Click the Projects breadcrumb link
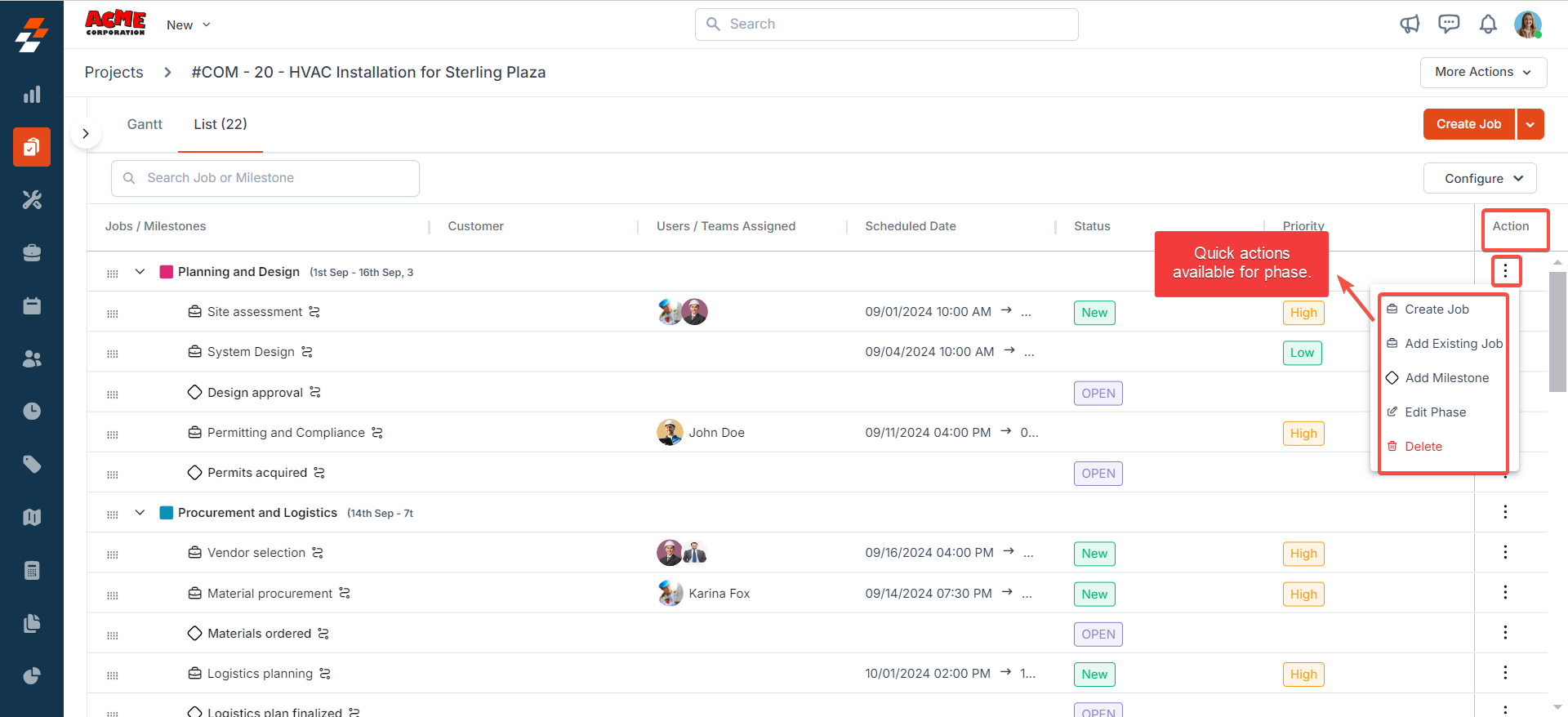This screenshot has height=717, width=1568. pyautogui.click(x=114, y=72)
